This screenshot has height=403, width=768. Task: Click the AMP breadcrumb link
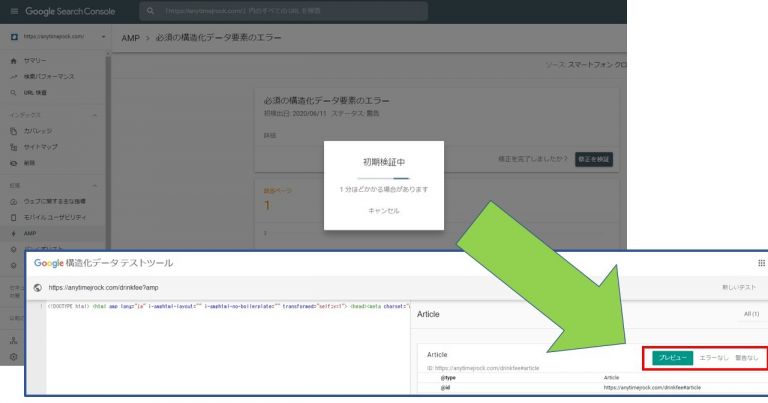[x=130, y=38]
